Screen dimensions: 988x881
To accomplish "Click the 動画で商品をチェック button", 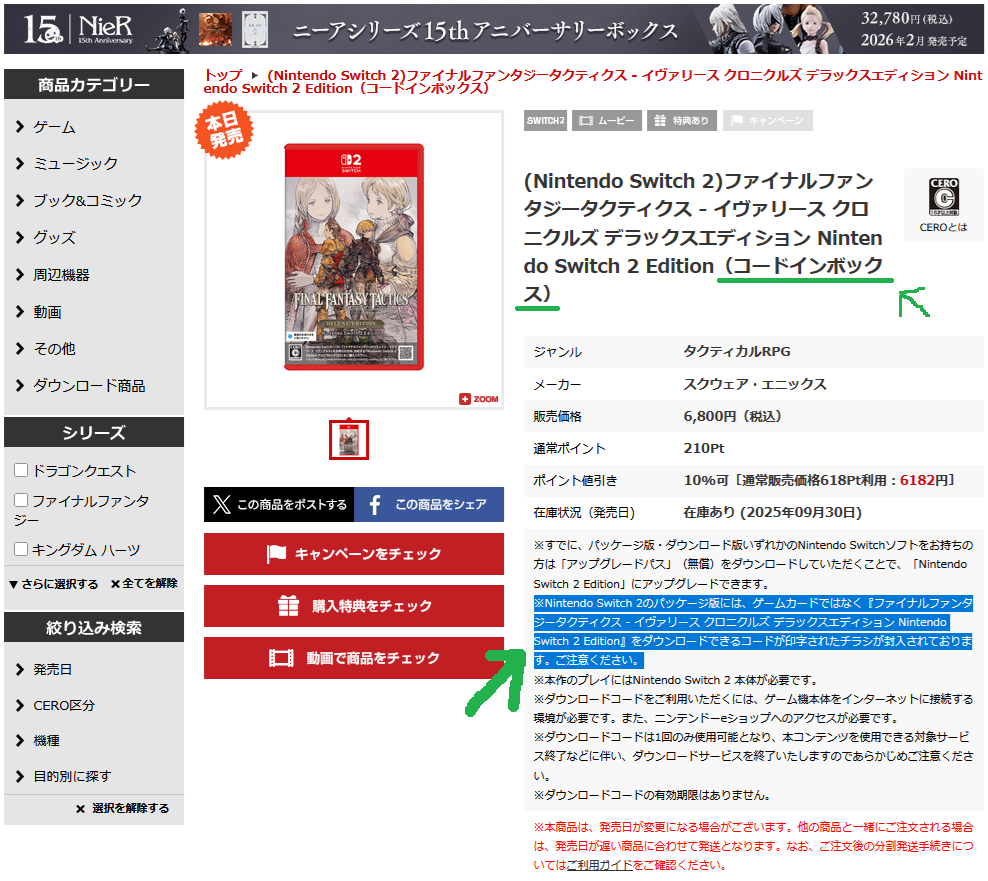I will pyautogui.click(x=354, y=658).
